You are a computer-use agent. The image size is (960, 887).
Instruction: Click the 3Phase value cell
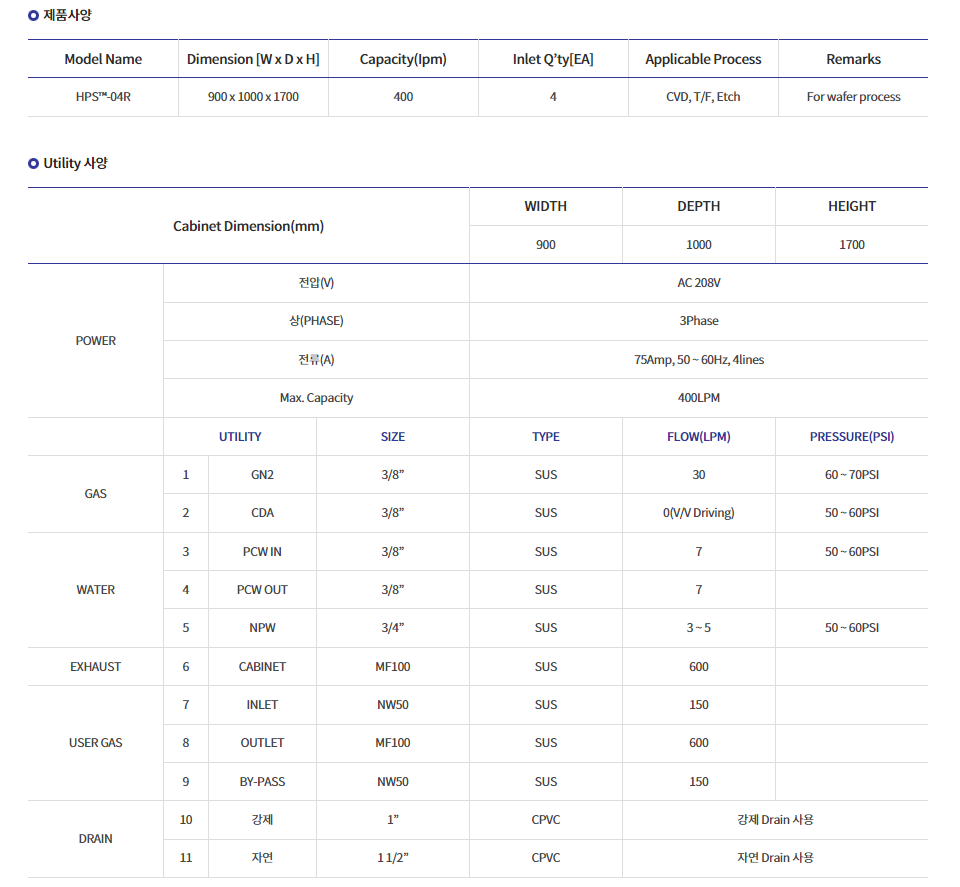point(698,321)
